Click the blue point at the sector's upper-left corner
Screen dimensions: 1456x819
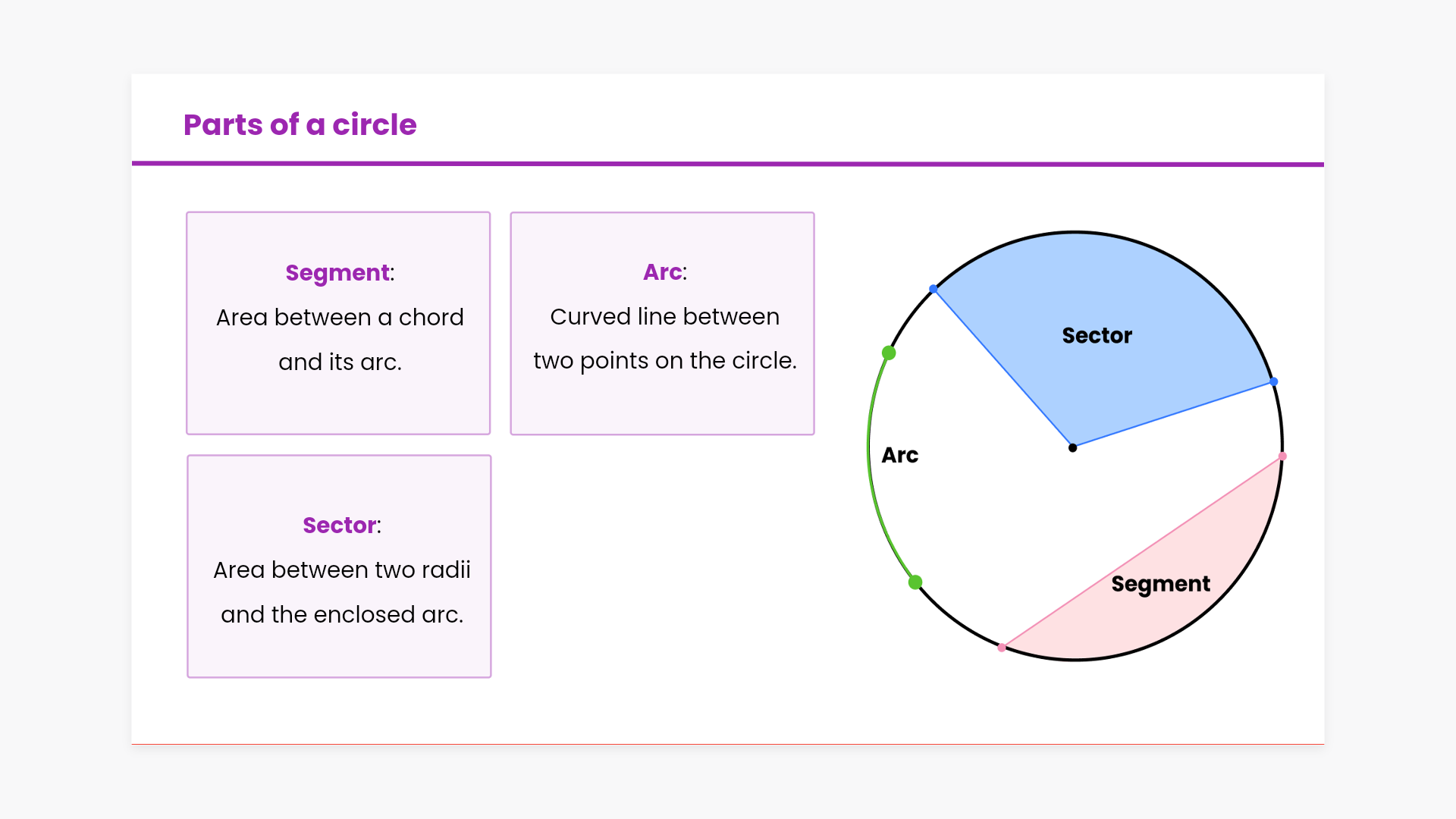[934, 289]
